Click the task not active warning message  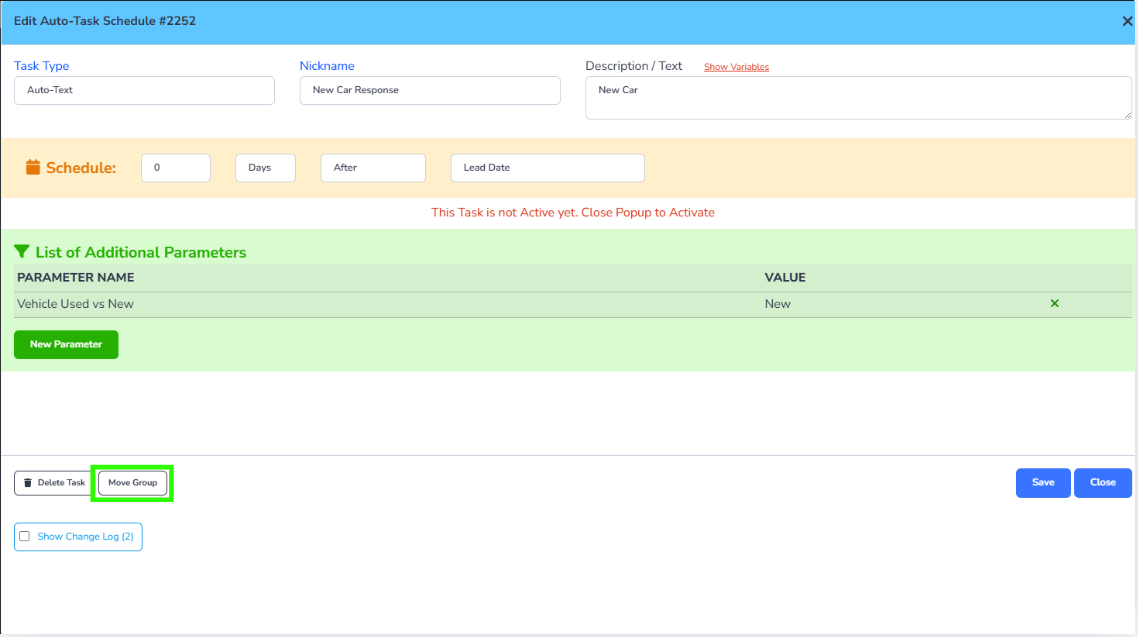coord(573,213)
